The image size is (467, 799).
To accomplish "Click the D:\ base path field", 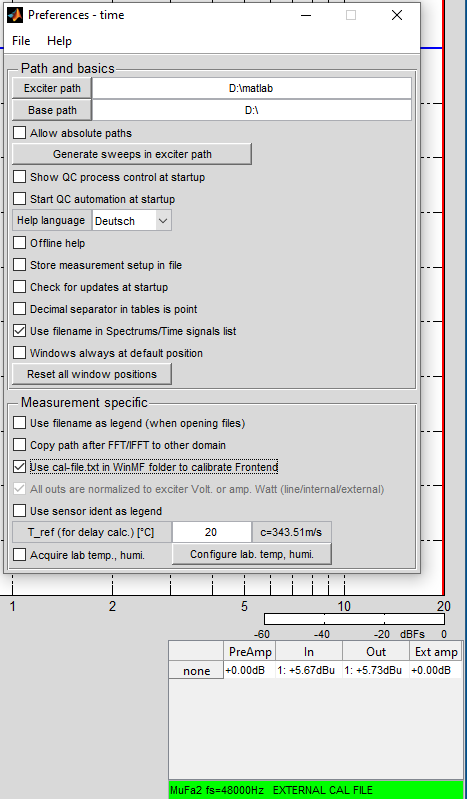I will (x=251, y=110).
